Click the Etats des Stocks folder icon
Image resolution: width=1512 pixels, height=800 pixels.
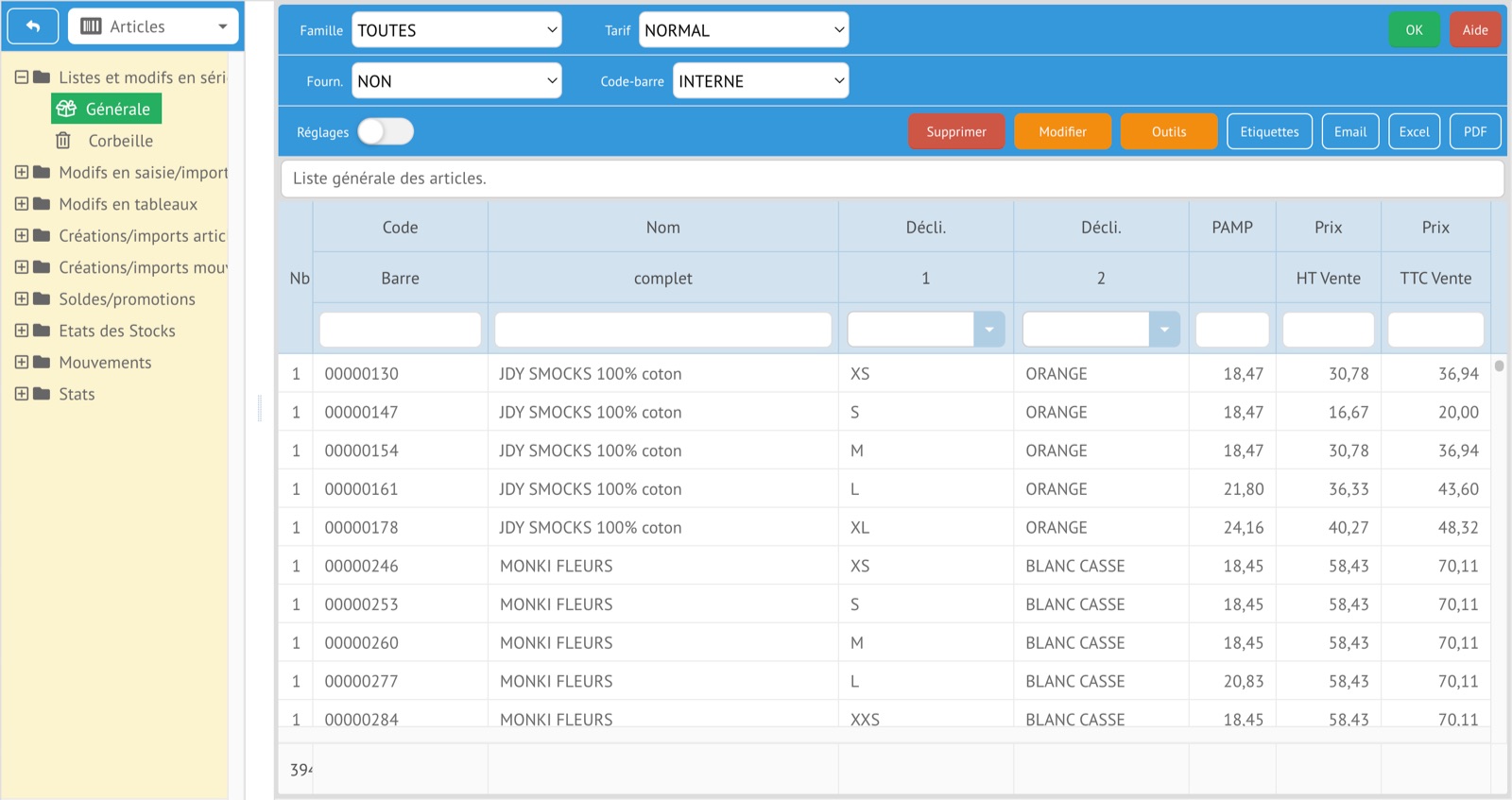pos(42,331)
